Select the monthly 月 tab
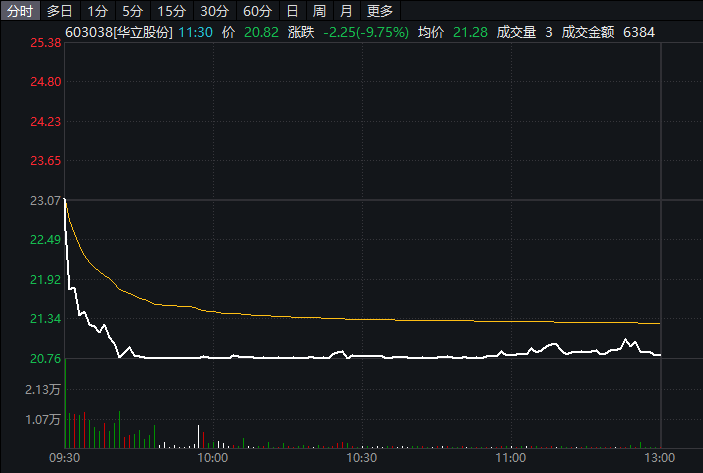Screen dimensions: 703x473 tap(345, 12)
